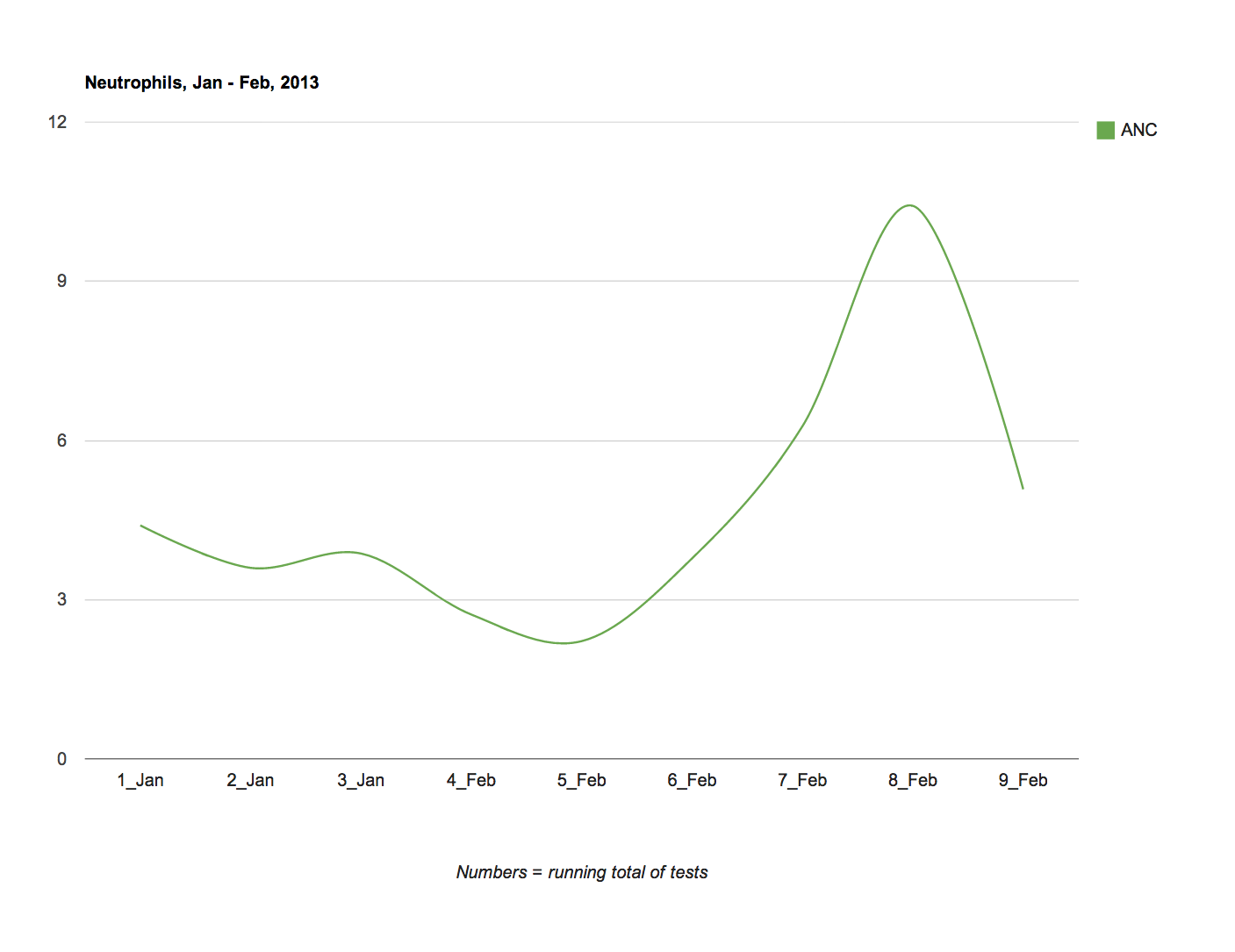Screen dimensions: 1235x952
Task: Click the 9_Feb x-axis label
Action: [x=1023, y=780]
